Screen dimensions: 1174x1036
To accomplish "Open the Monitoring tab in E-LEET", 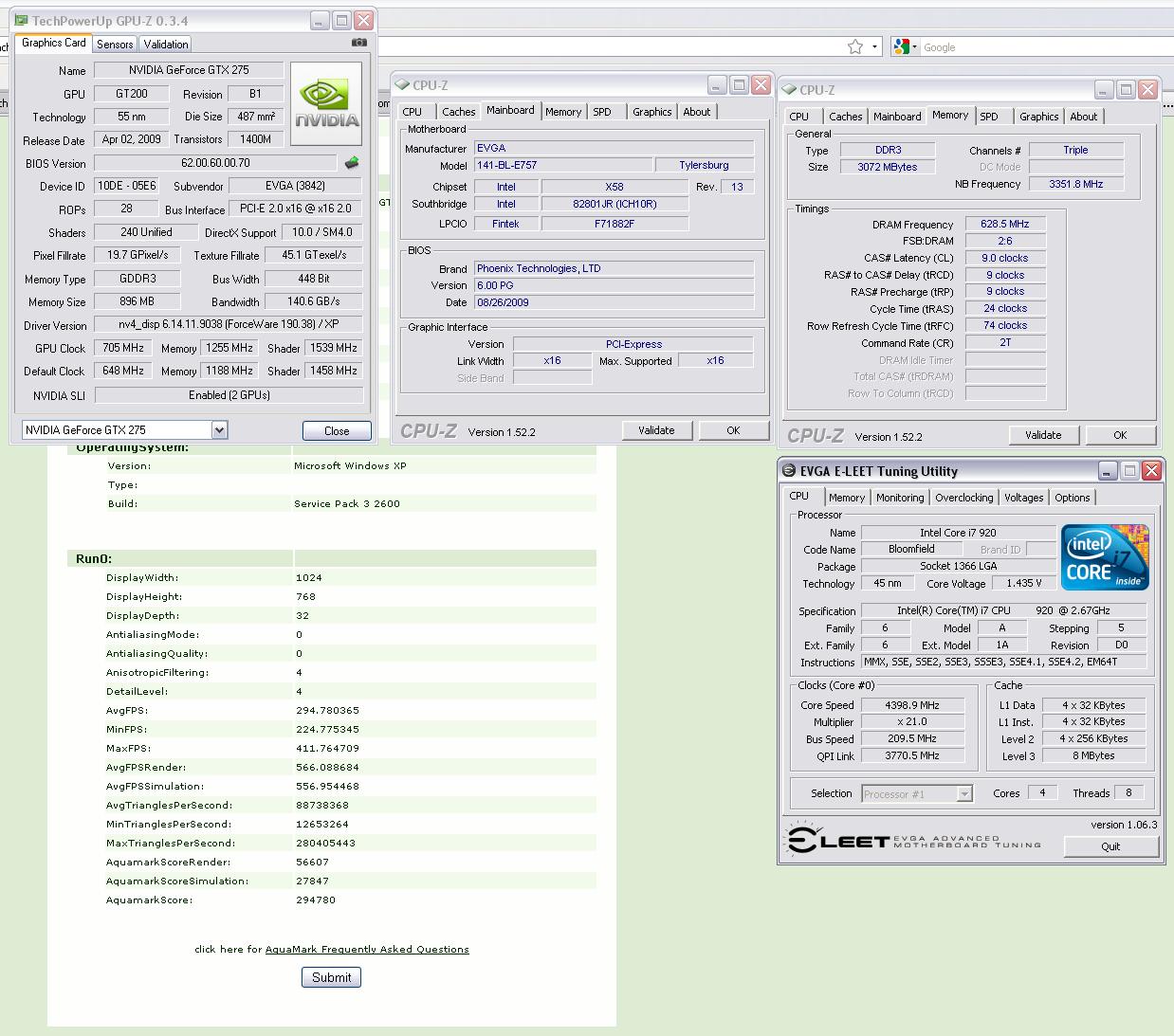I will tap(900, 498).
